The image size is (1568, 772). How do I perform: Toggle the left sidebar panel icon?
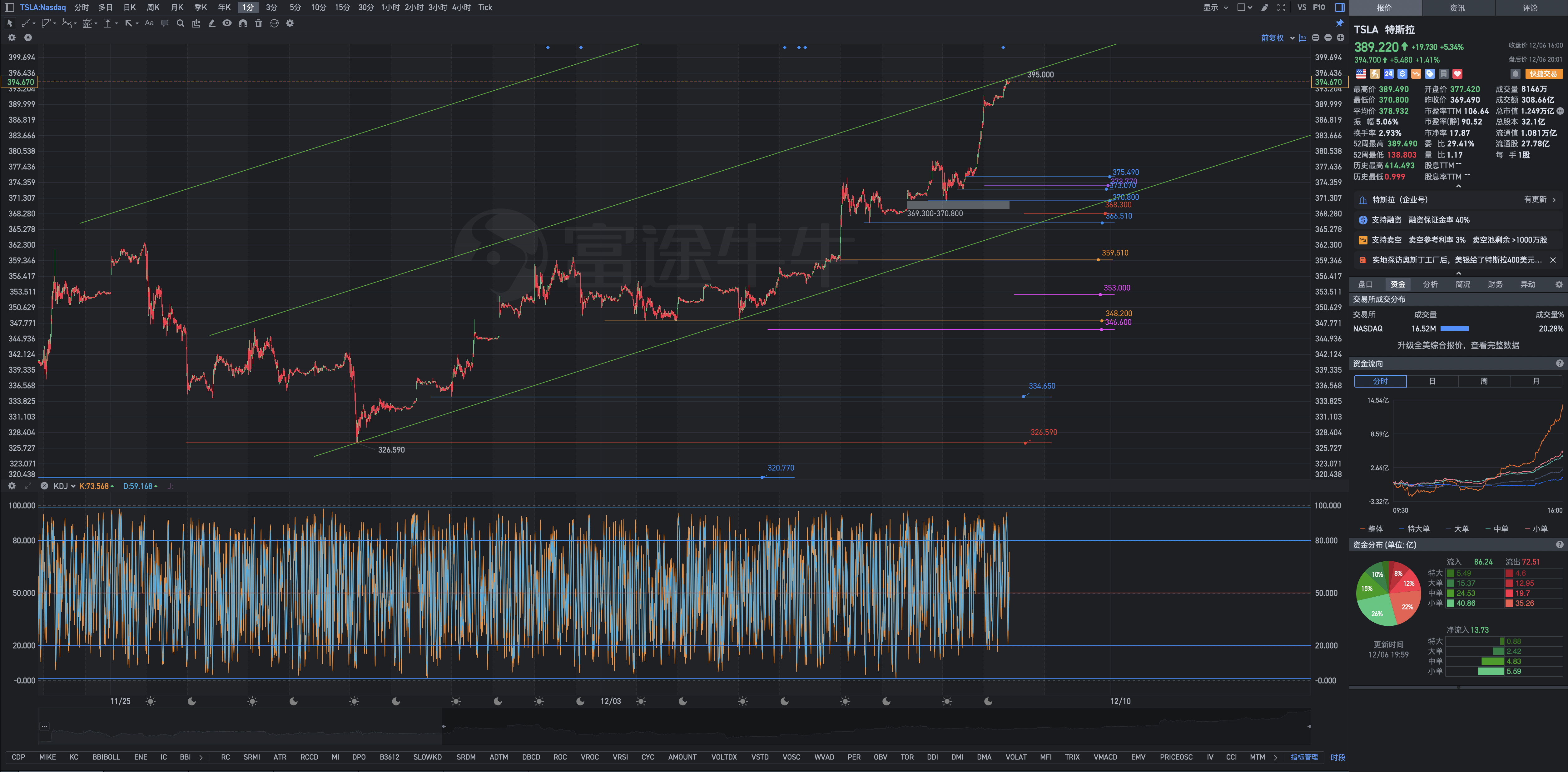click(9, 7)
